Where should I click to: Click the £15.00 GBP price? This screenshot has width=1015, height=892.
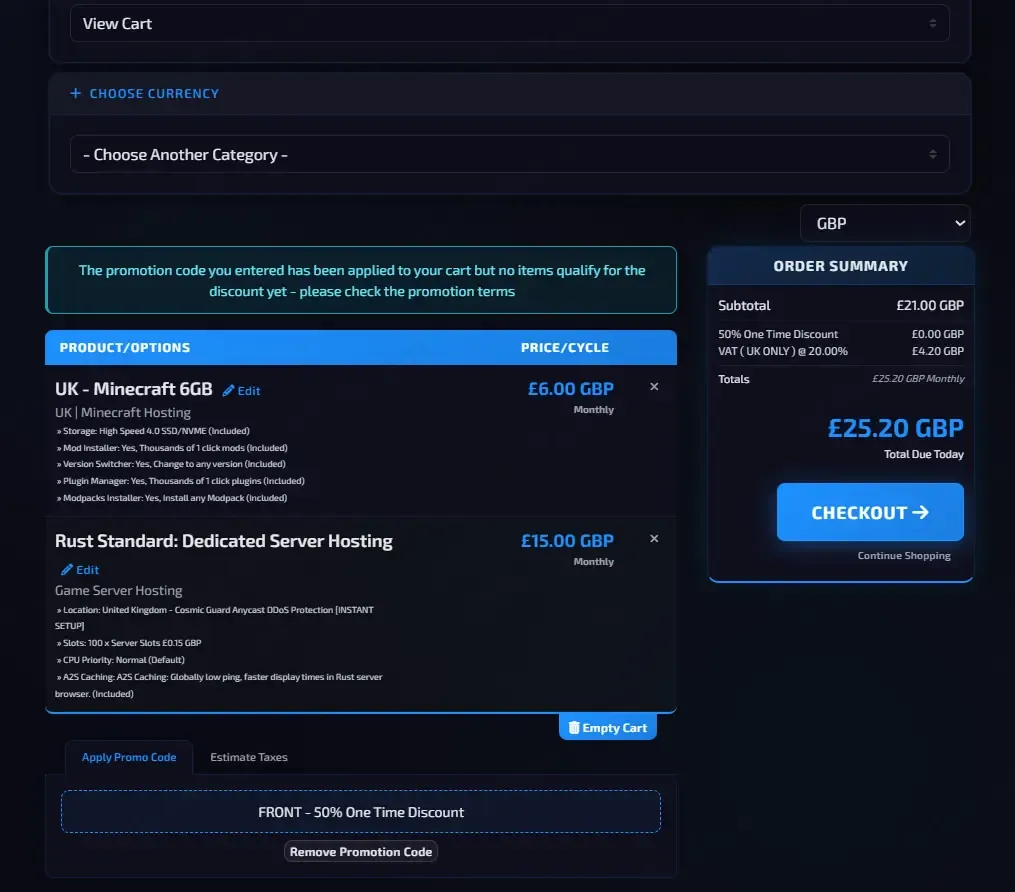[567, 541]
